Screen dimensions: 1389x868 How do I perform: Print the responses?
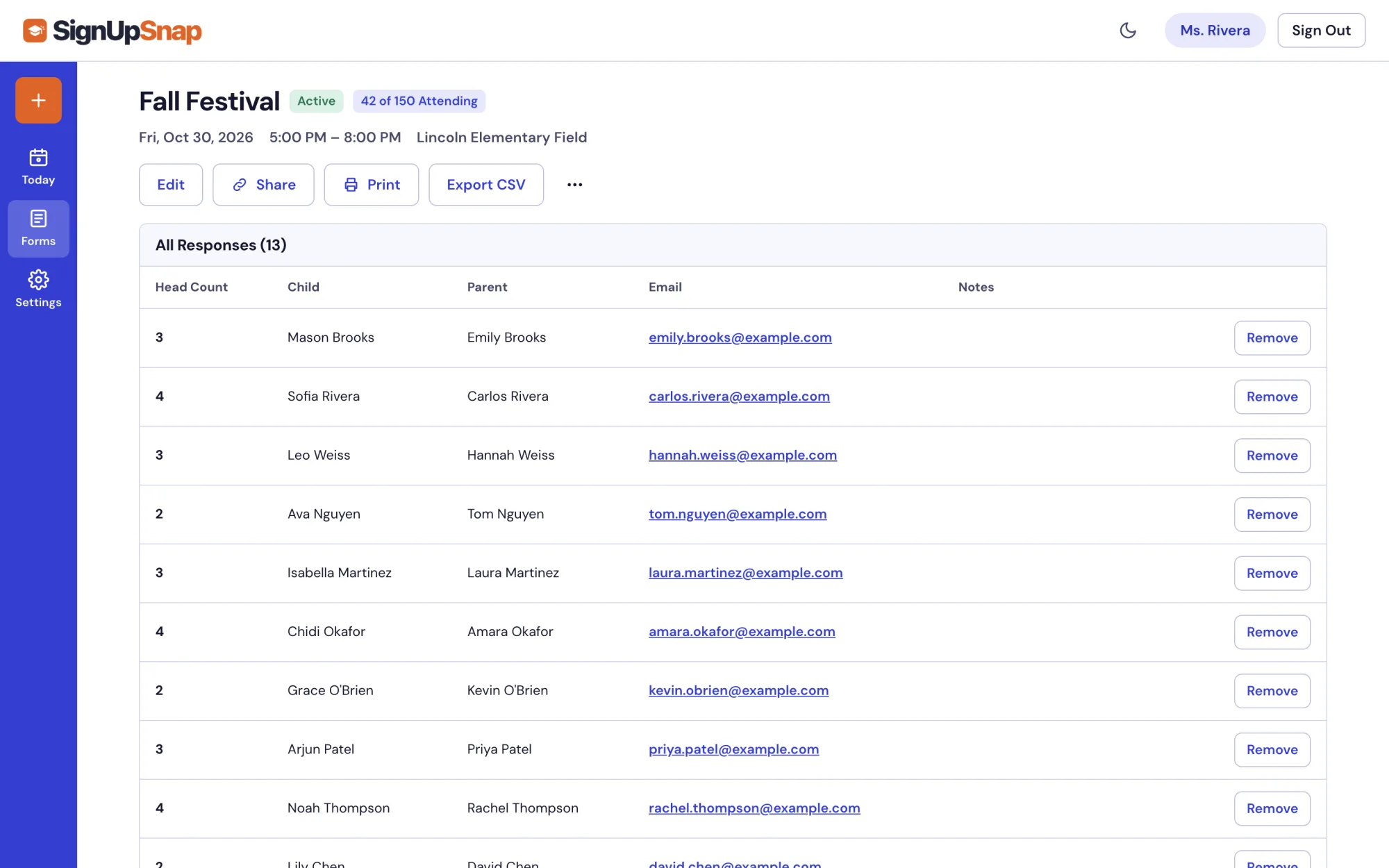(372, 185)
